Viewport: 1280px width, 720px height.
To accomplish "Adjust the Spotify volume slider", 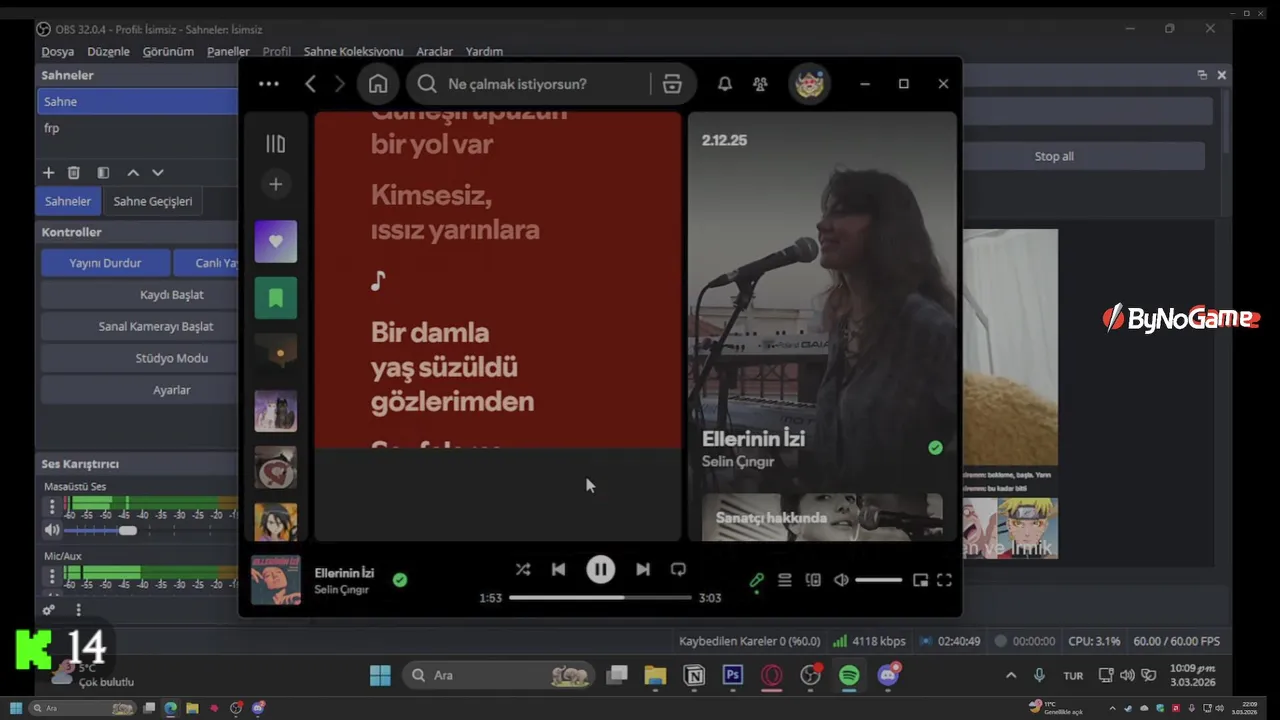I will pyautogui.click(x=878, y=580).
